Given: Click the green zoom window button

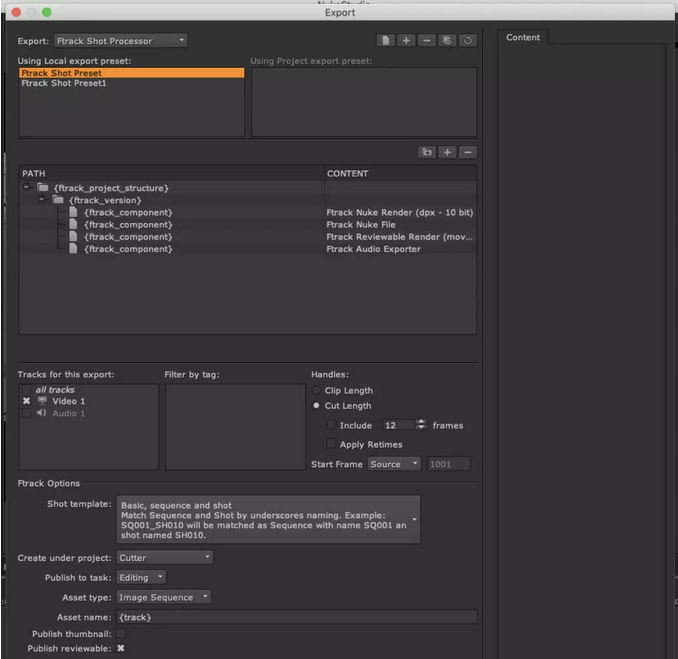Looking at the screenshot, I should point(47,12).
